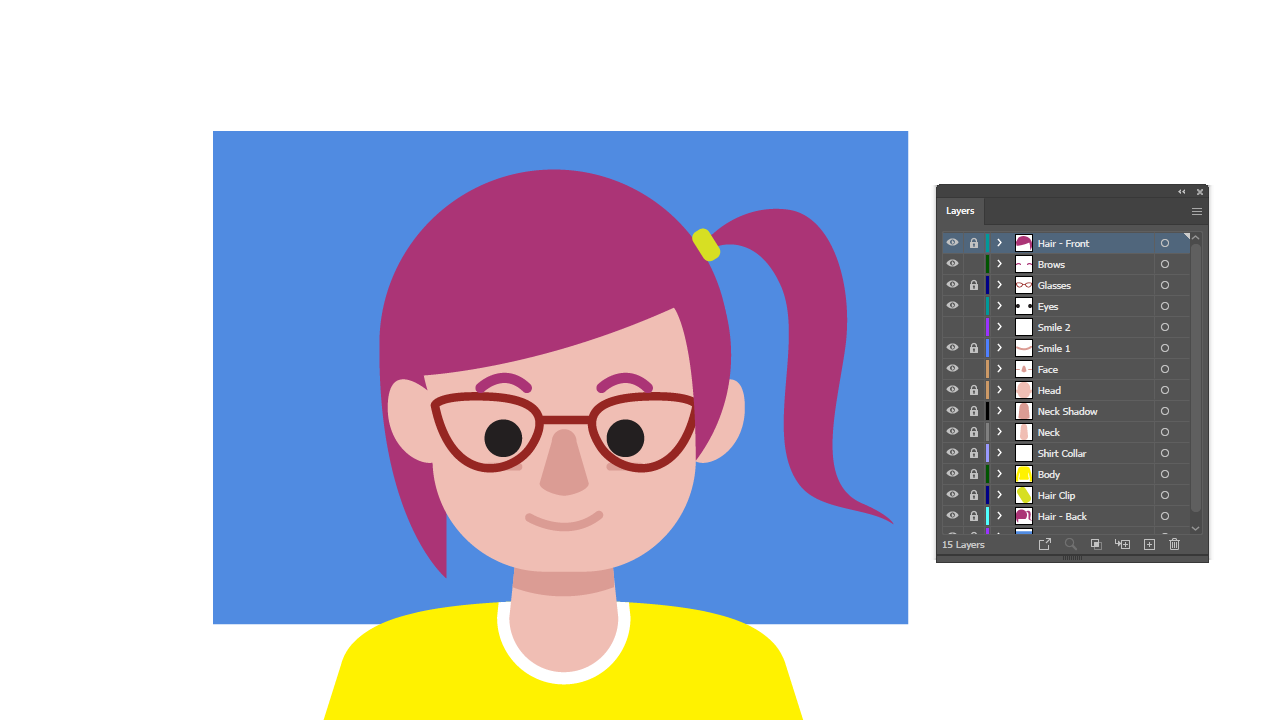
Task: Toggle visibility of the Eyes layer
Action: tap(952, 306)
